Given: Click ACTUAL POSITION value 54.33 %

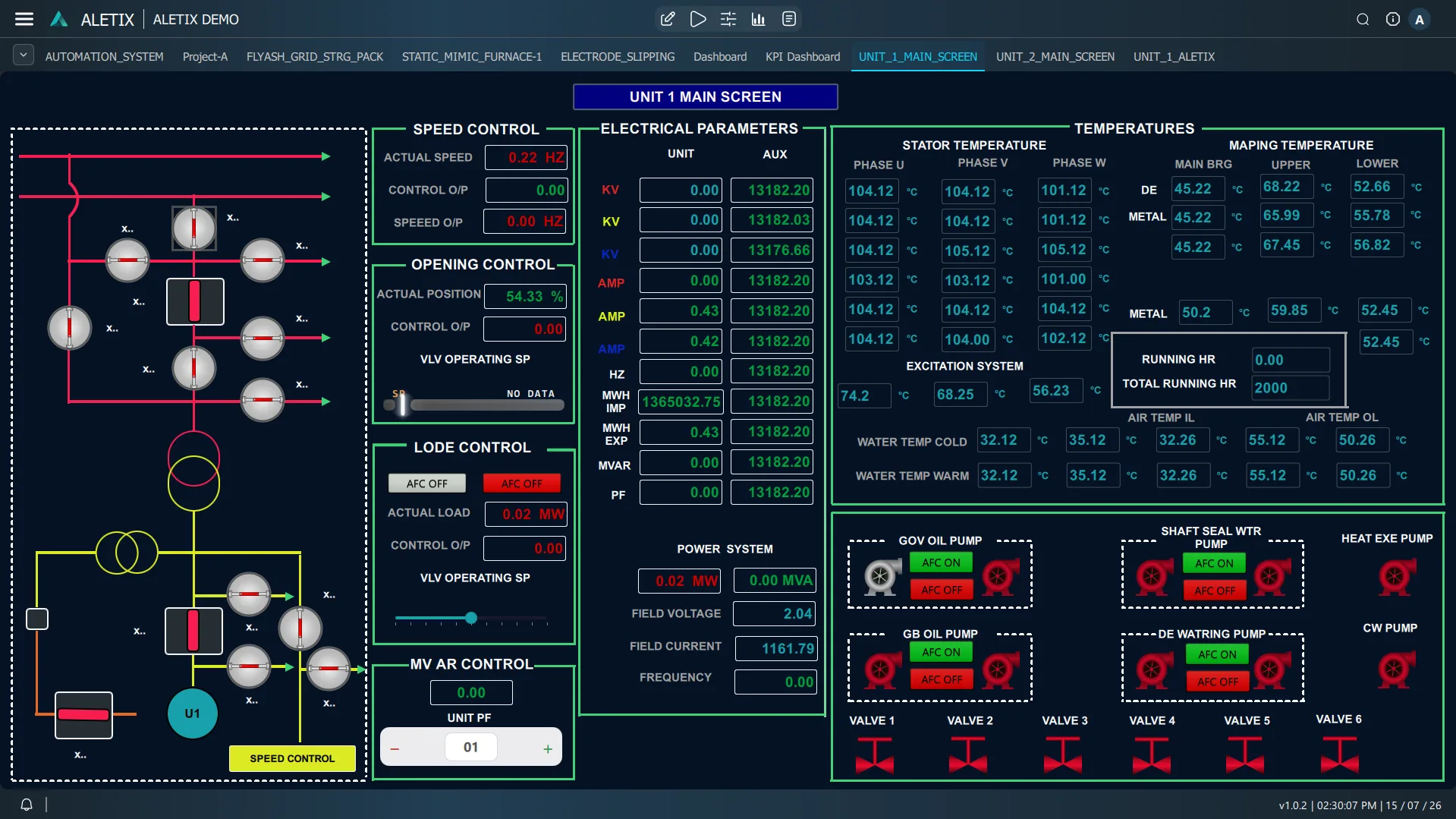Looking at the screenshot, I should tap(525, 297).
